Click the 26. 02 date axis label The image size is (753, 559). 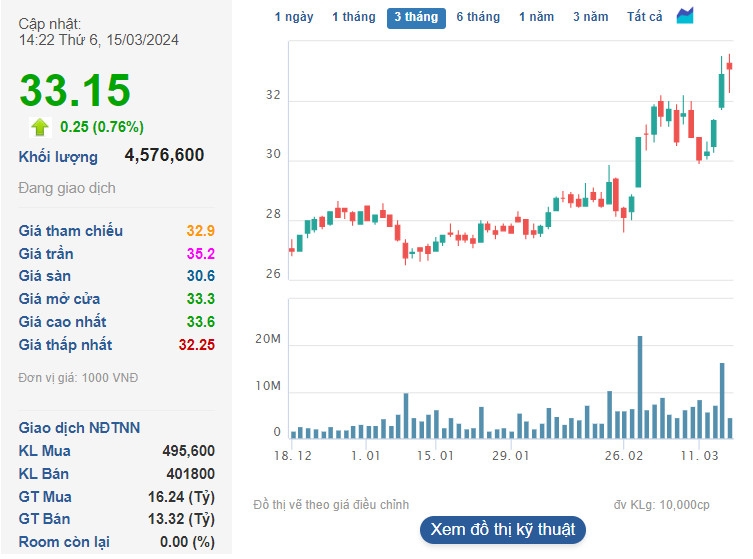coord(622,456)
